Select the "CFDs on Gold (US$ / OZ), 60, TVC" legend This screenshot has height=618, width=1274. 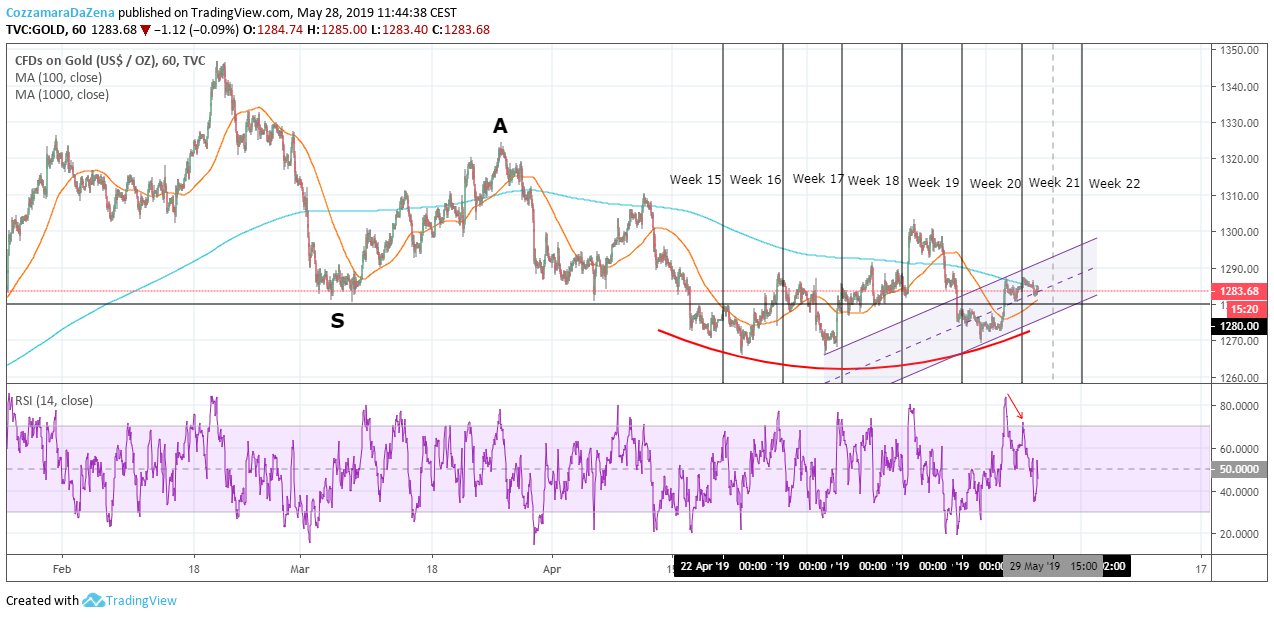[x=110, y=60]
